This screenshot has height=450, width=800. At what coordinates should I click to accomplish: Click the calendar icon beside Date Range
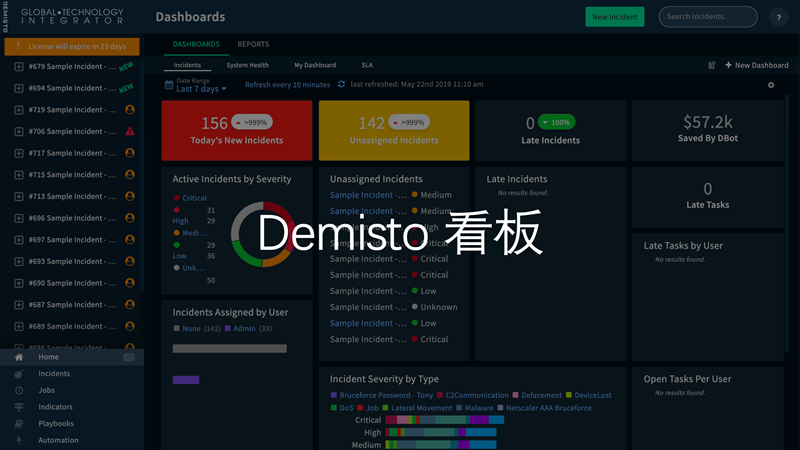pyautogui.click(x=169, y=85)
